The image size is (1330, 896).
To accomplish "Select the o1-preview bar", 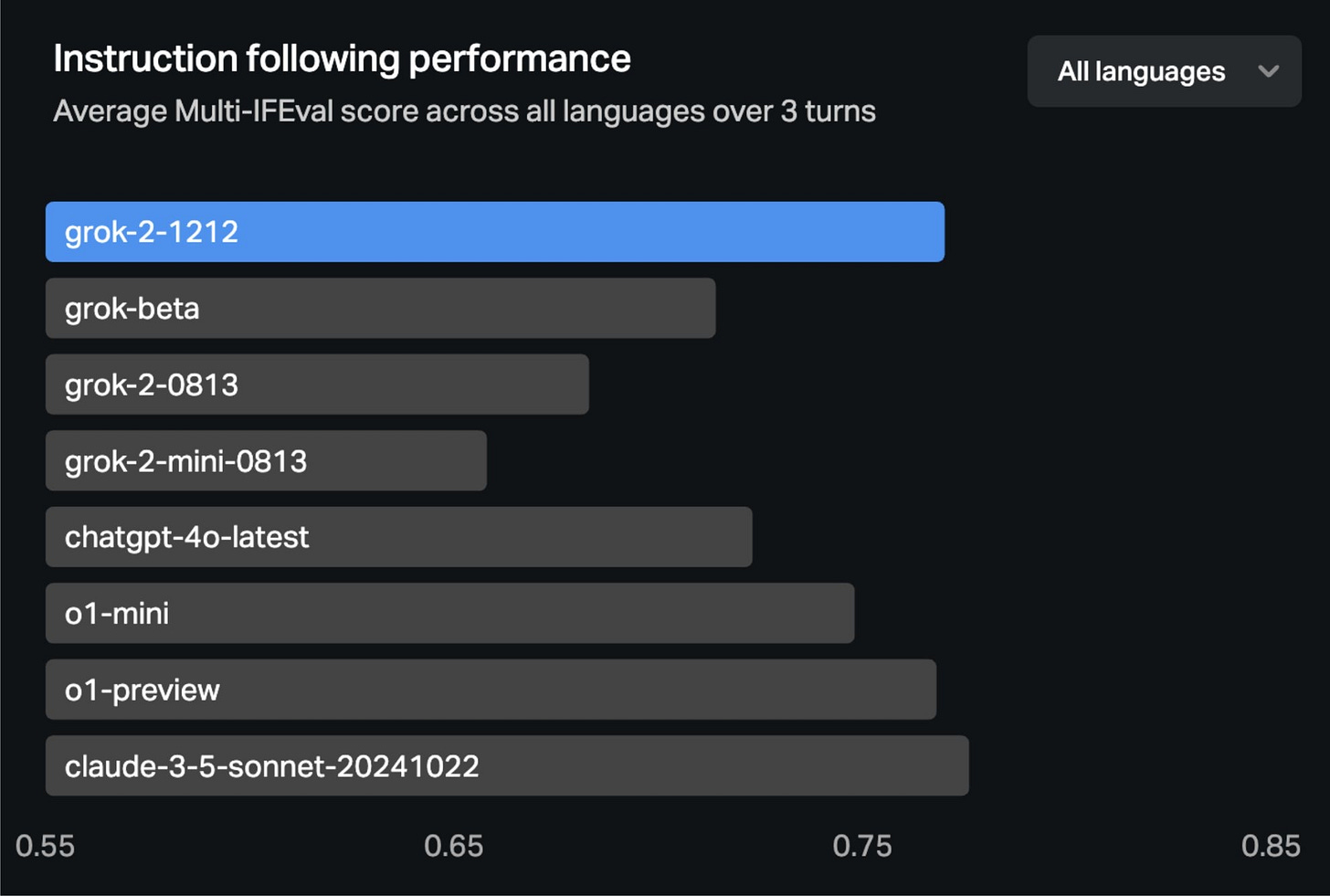I will [x=491, y=690].
